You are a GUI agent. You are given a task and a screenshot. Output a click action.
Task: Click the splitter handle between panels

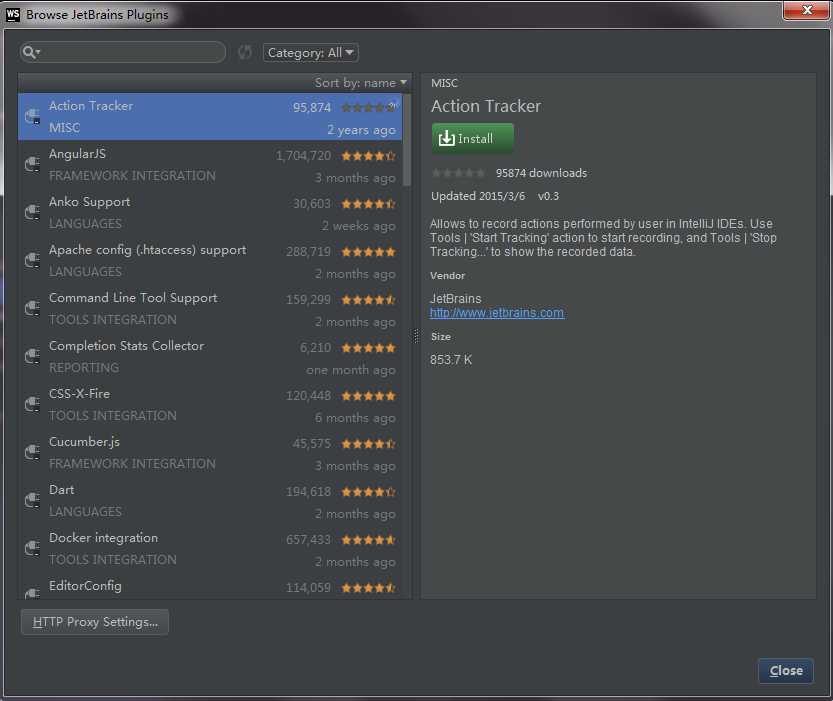(416, 336)
